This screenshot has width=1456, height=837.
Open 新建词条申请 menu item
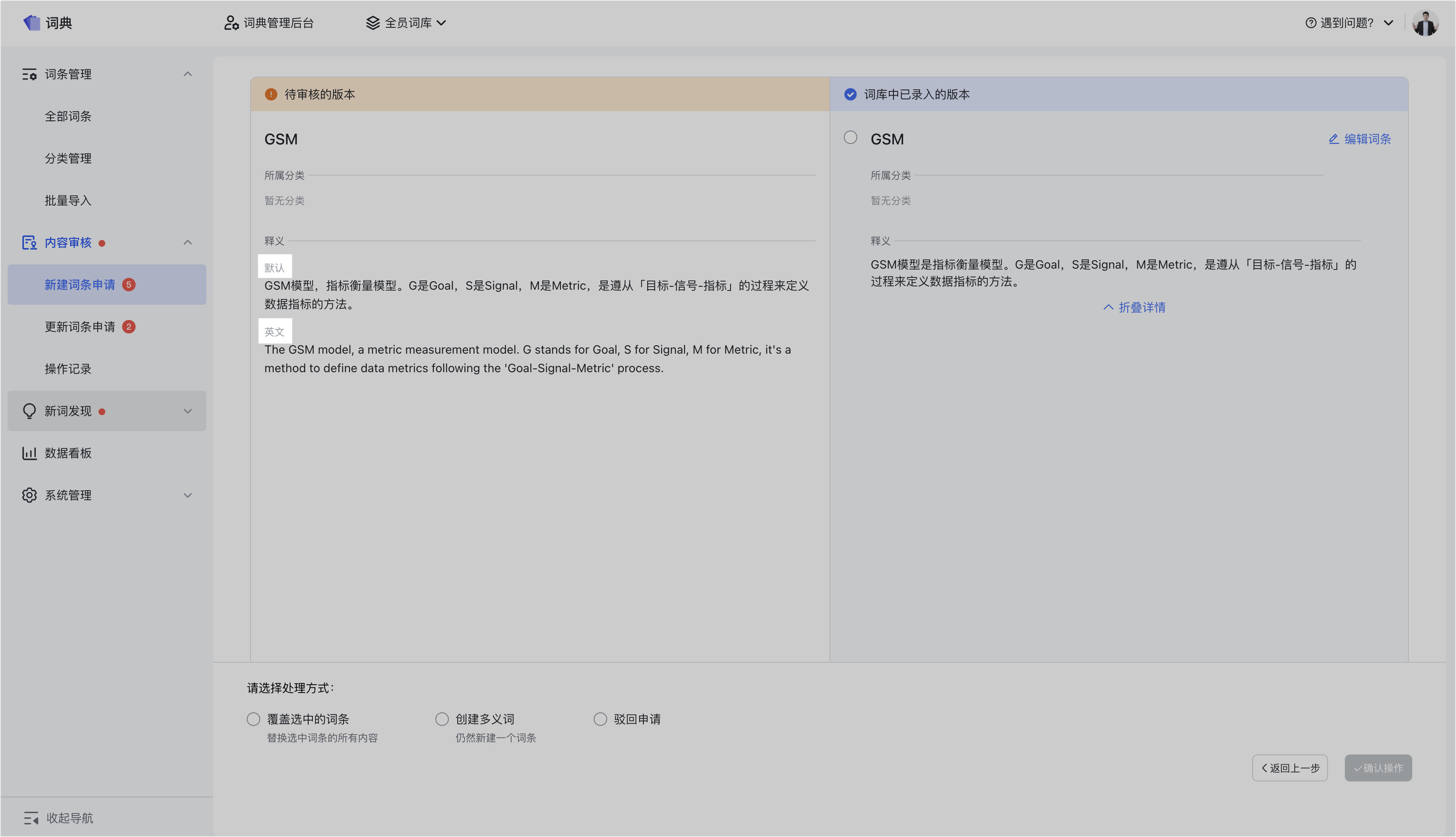[x=107, y=285]
